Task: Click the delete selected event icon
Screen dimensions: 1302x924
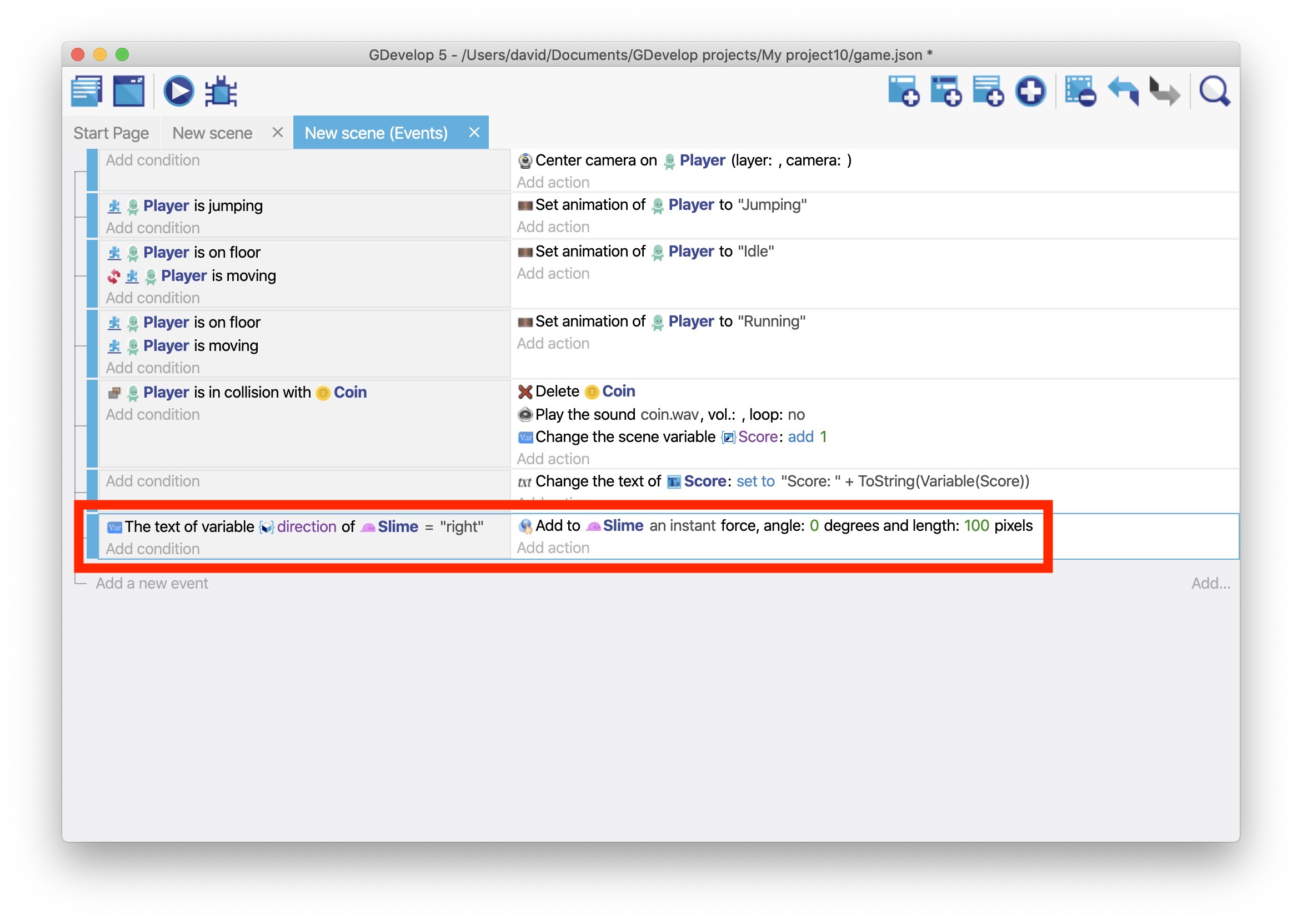Action: (x=1079, y=91)
